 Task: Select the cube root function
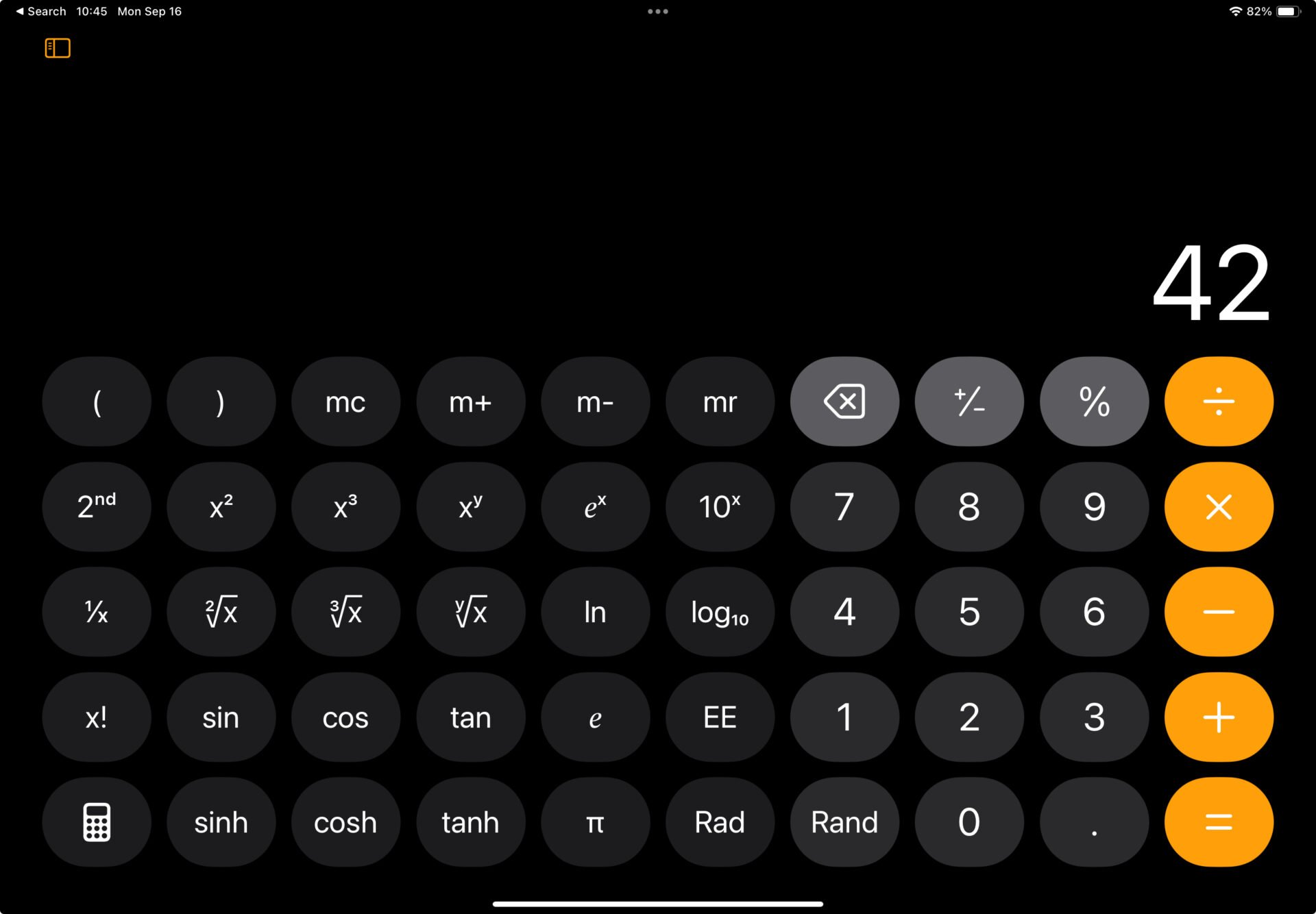pos(345,611)
